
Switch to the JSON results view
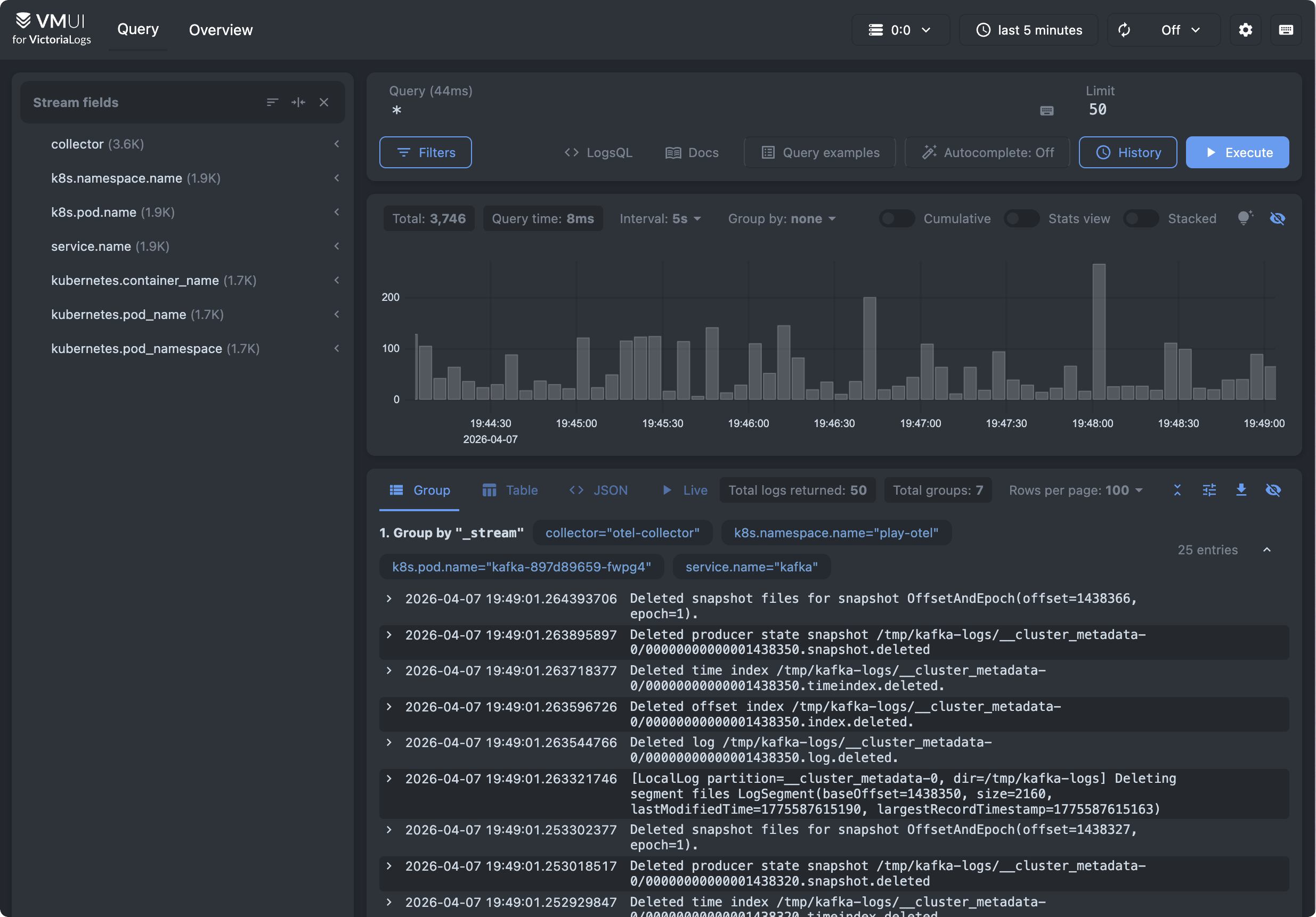point(598,490)
